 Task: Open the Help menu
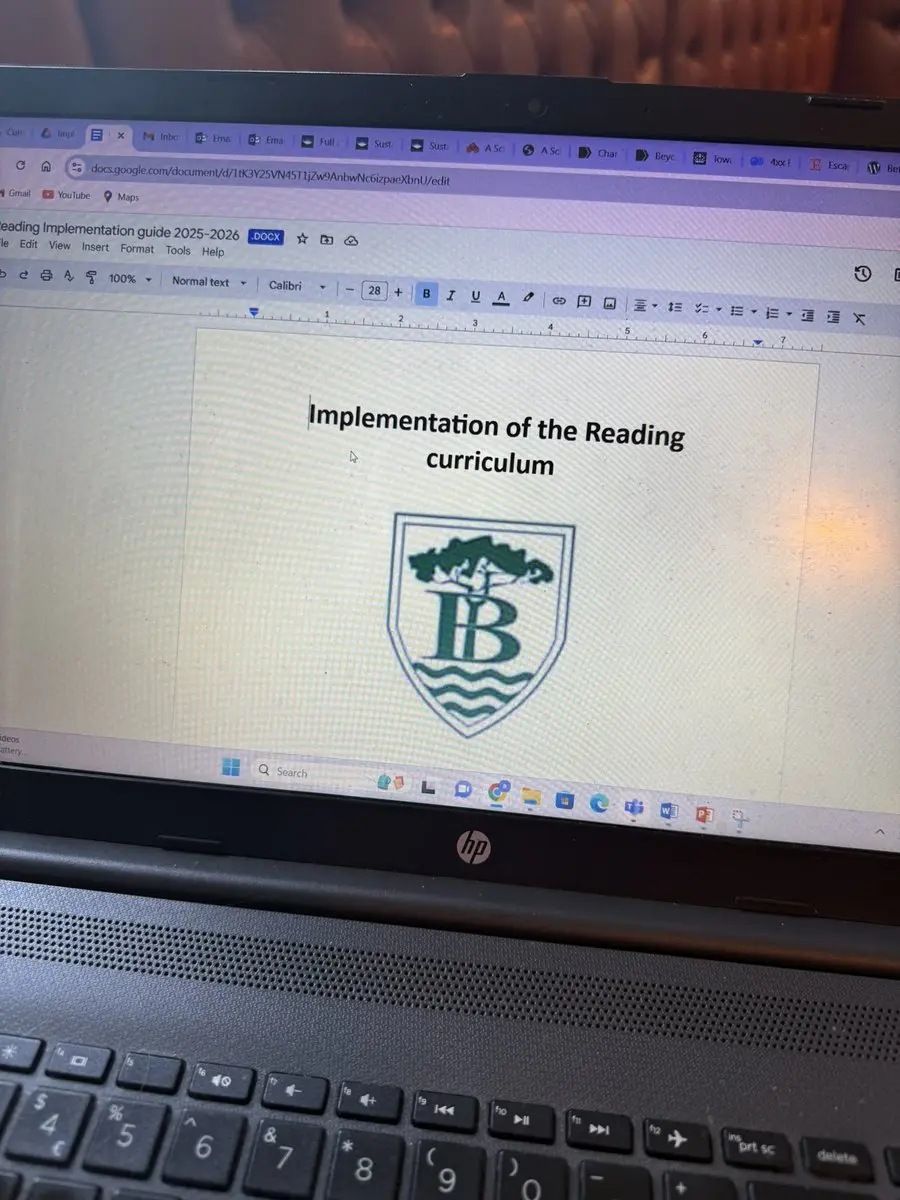click(213, 252)
